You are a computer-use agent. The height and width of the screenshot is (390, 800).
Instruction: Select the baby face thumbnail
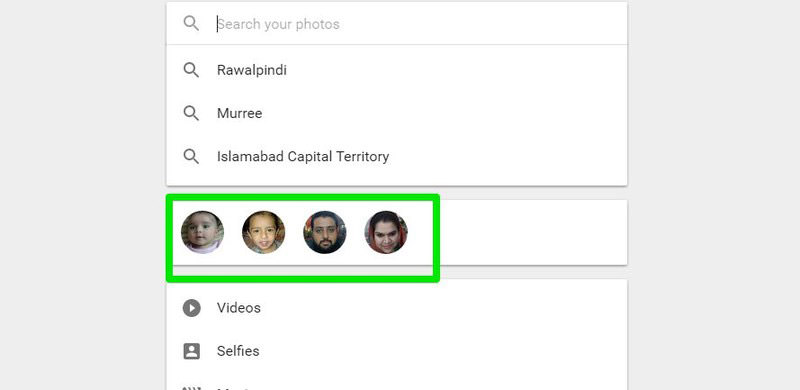click(x=203, y=232)
